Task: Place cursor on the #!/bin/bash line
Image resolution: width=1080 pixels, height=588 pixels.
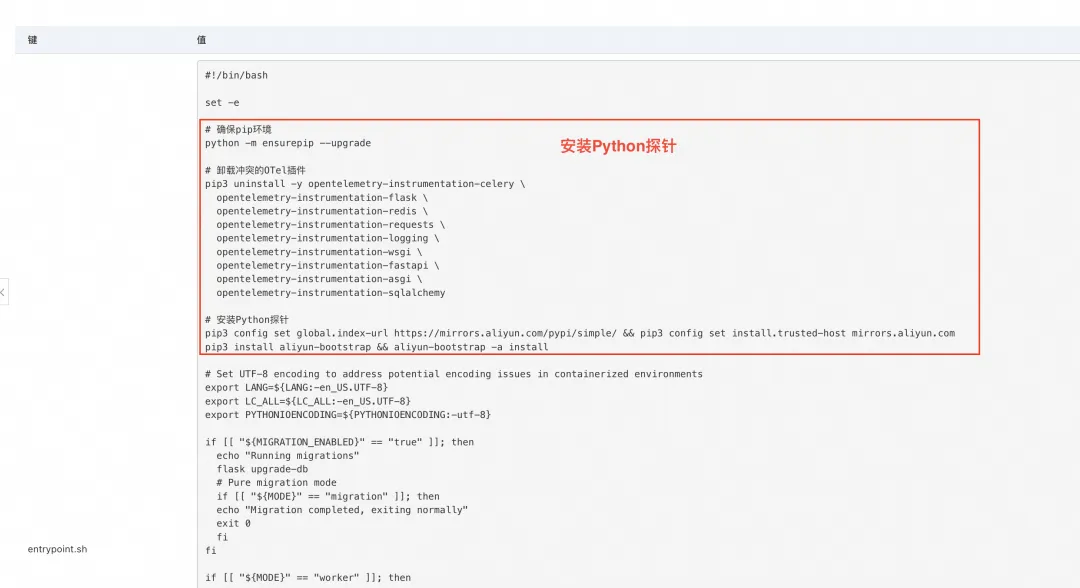Action: point(236,75)
